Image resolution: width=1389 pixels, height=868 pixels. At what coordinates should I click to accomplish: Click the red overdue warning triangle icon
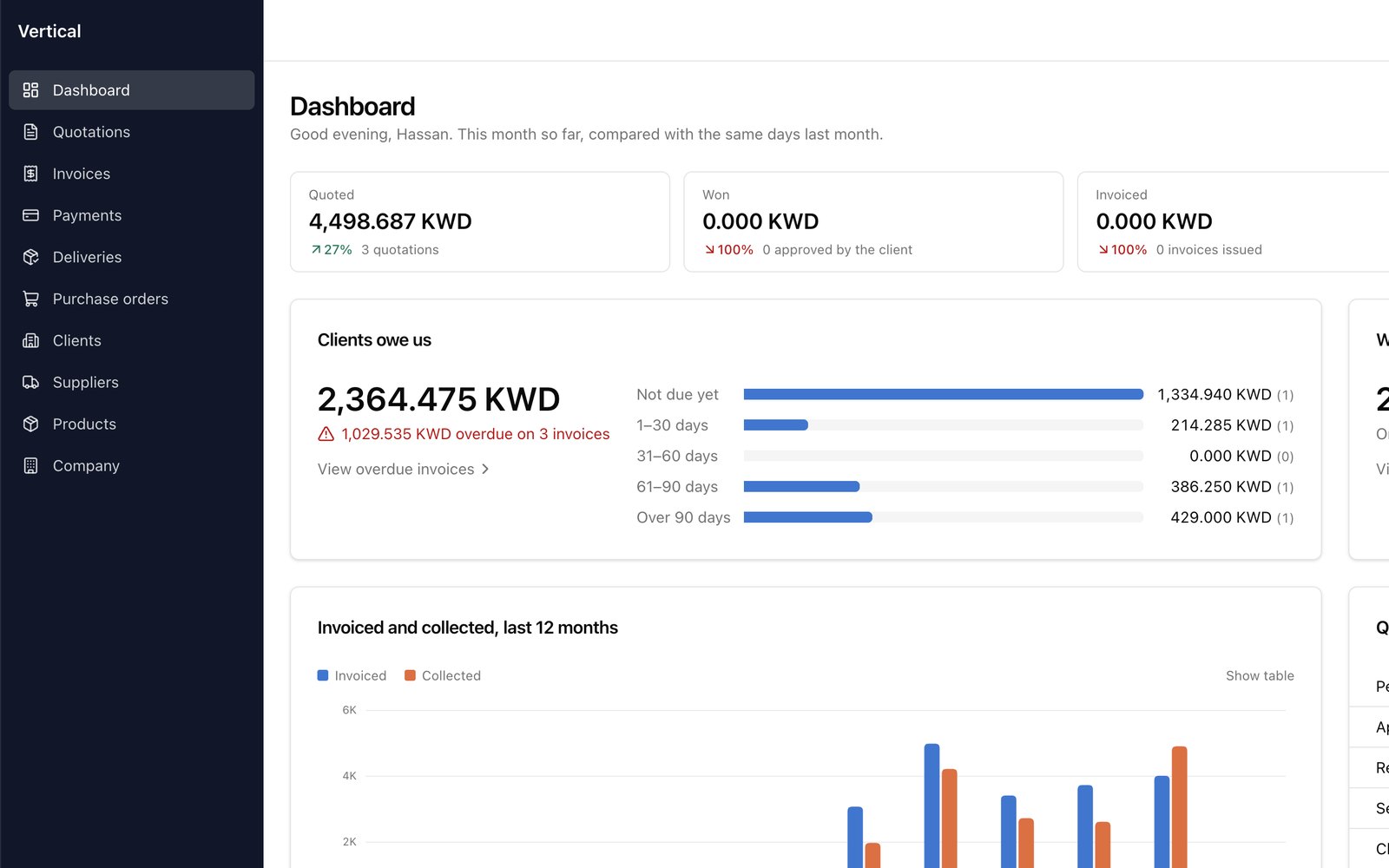click(x=326, y=434)
